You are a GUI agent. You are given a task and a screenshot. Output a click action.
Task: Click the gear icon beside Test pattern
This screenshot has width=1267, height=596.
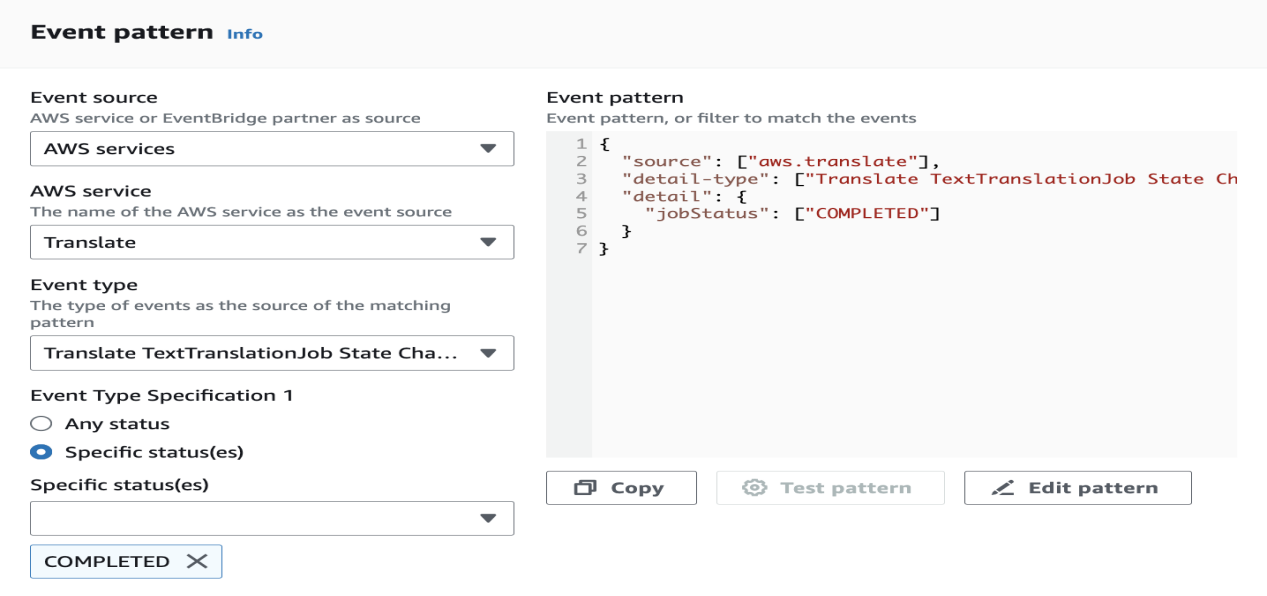754,488
